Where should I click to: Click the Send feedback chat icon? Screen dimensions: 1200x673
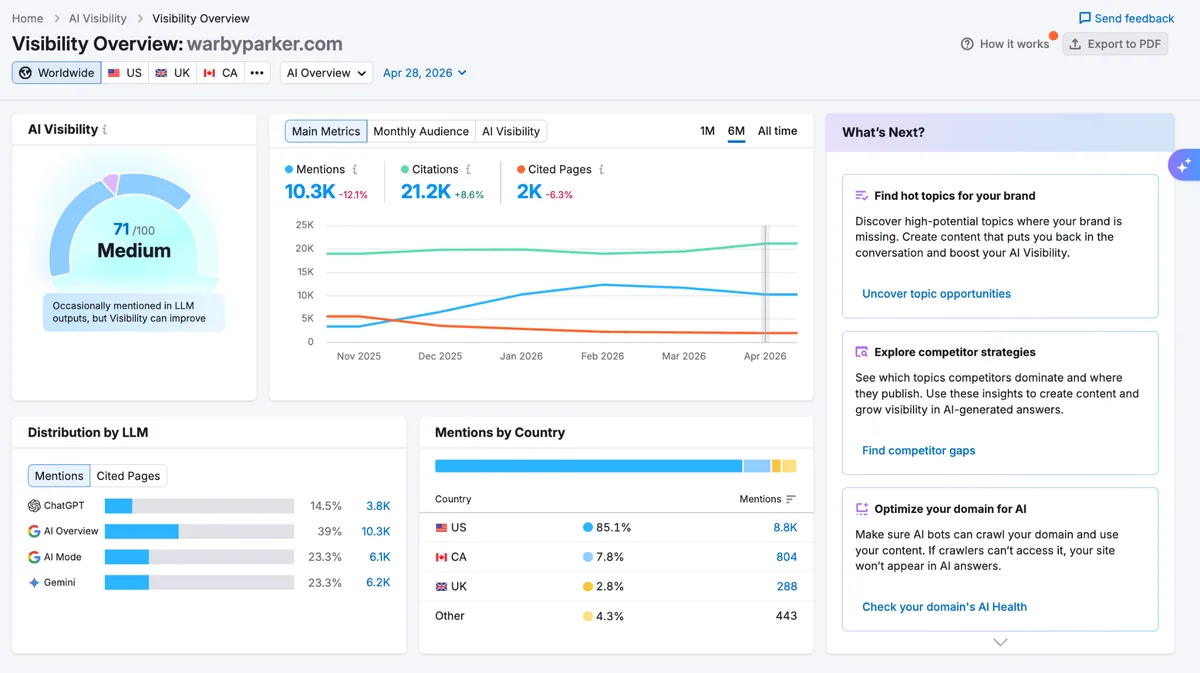coord(1085,18)
